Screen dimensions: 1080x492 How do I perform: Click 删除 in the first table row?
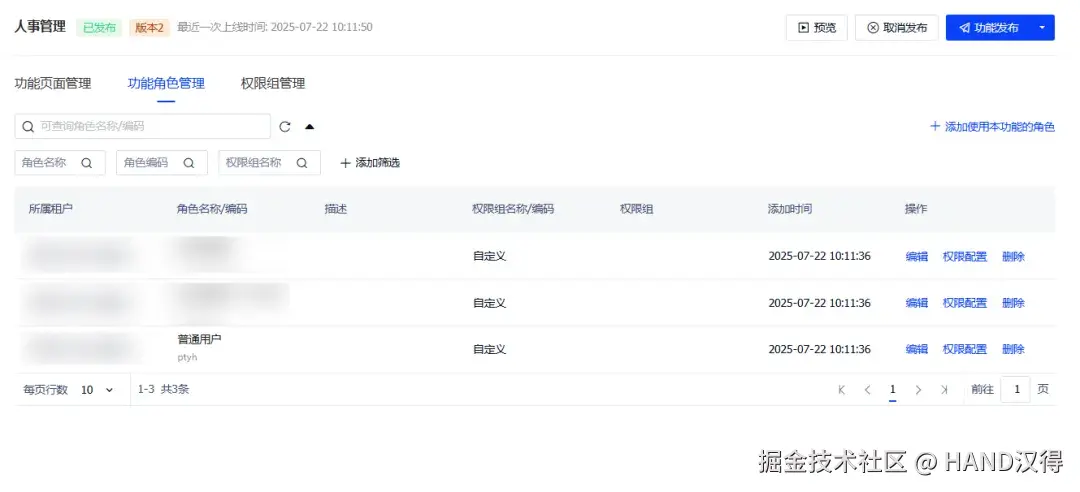point(1013,256)
